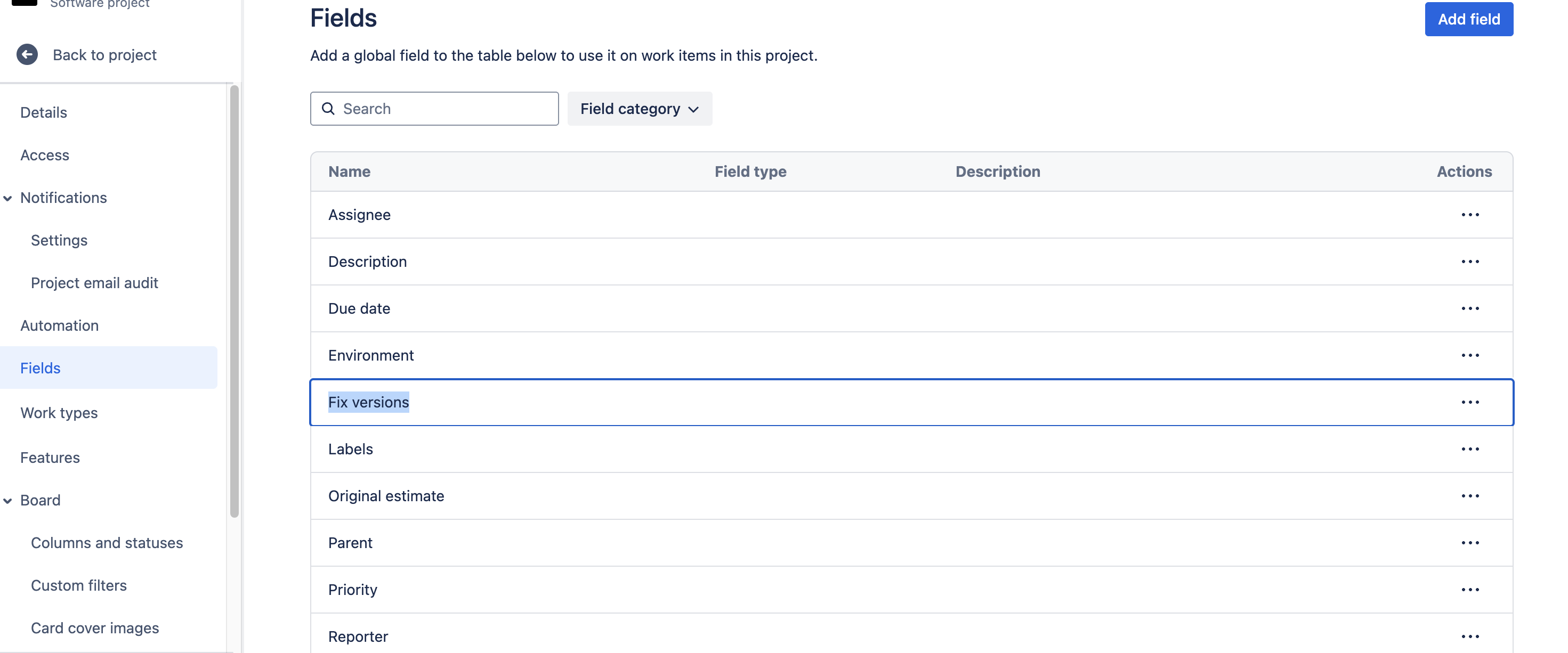This screenshot has height=653, width=1568.
Task: Open Features settings
Action: coord(50,458)
